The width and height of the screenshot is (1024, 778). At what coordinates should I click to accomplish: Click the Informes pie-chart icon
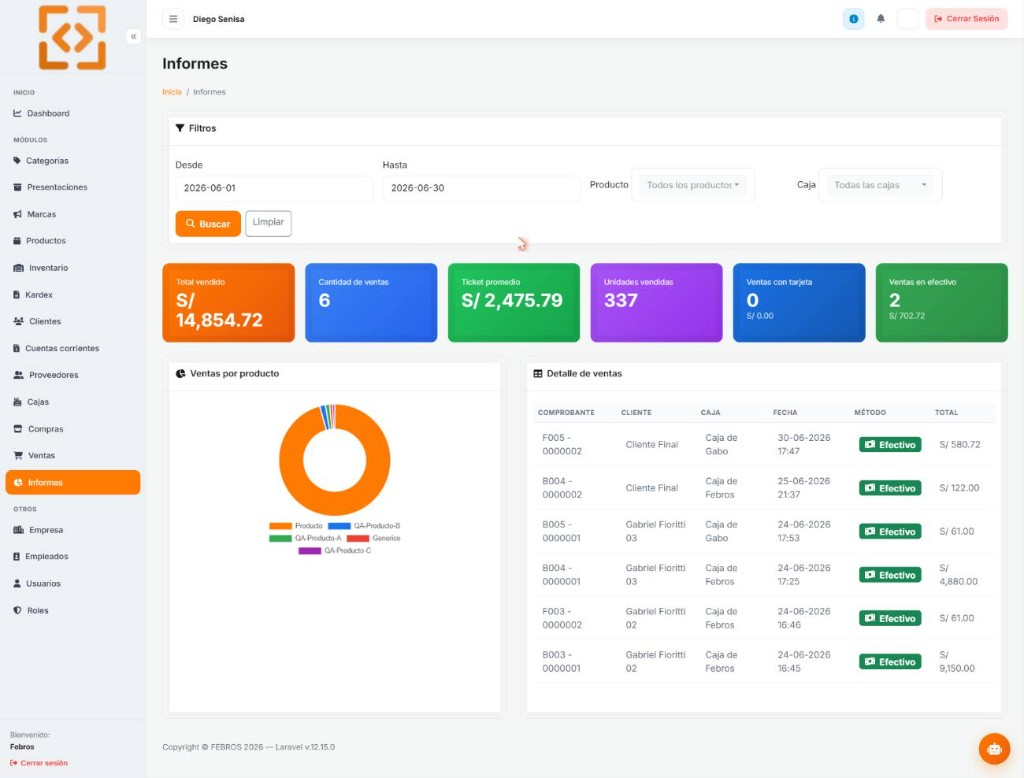18,482
